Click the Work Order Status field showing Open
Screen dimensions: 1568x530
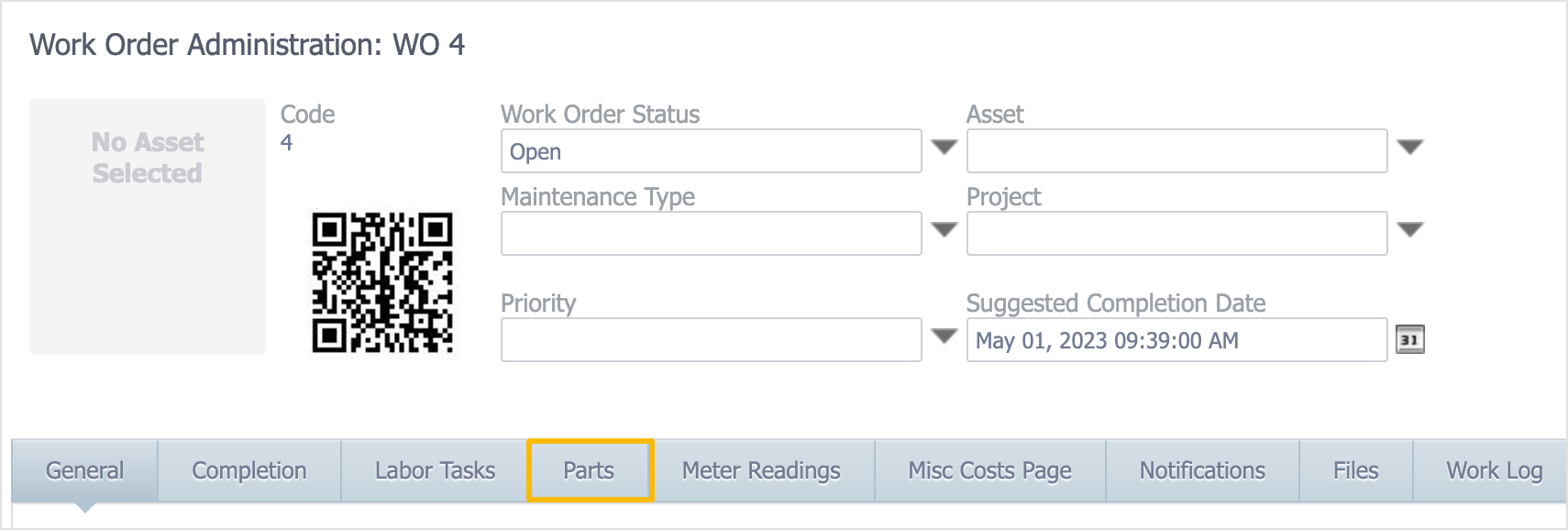click(712, 151)
